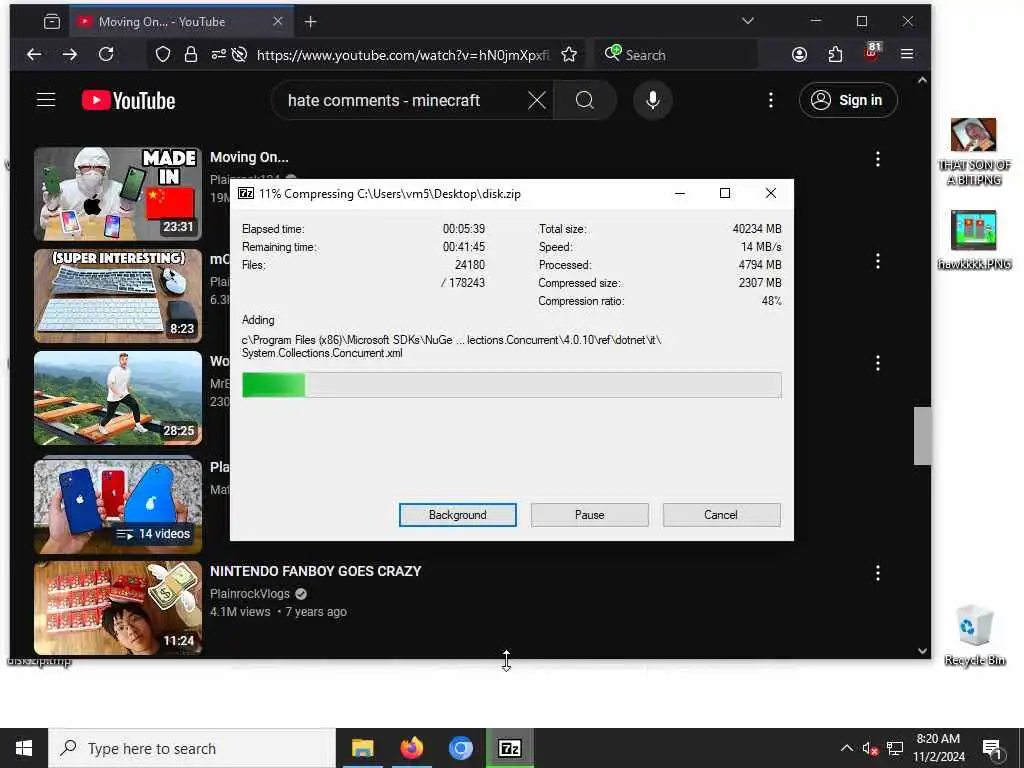Switch to 7-Zip in the taskbar
This screenshot has height=768, width=1024.
coord(509,748)
